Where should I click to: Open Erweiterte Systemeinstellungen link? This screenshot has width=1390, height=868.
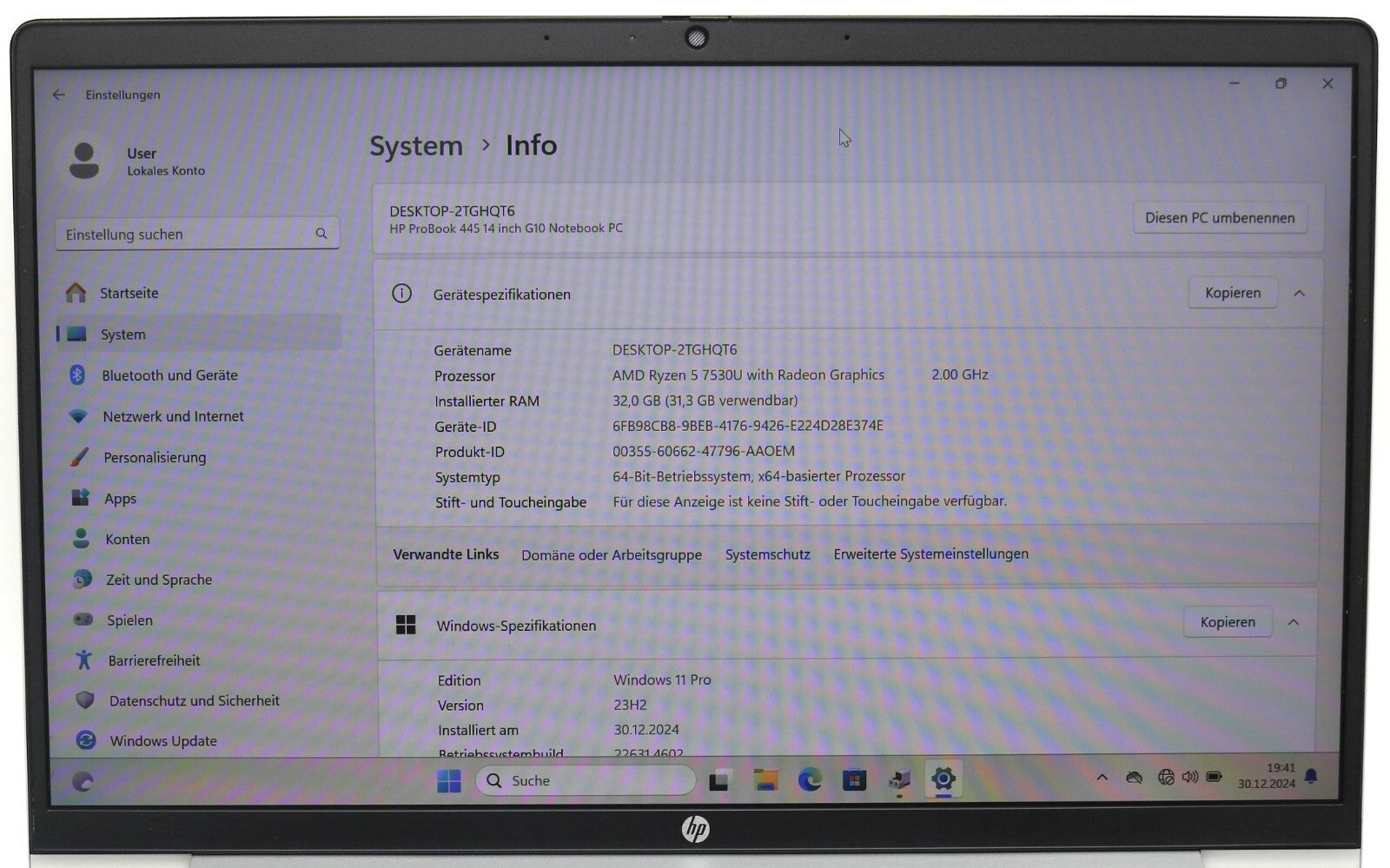click(x=930, y=553)
